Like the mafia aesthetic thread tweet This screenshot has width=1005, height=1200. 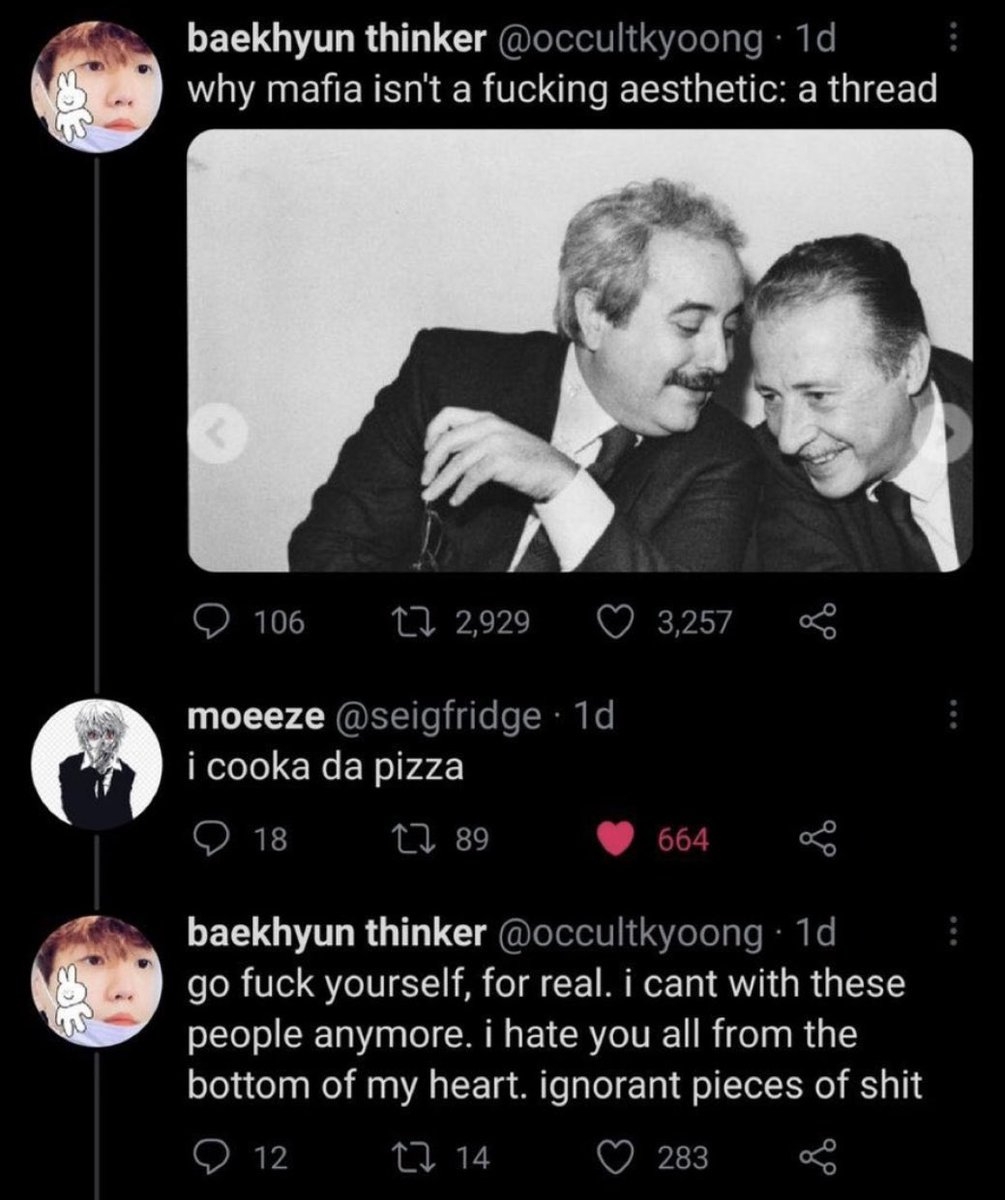(610, 623)
